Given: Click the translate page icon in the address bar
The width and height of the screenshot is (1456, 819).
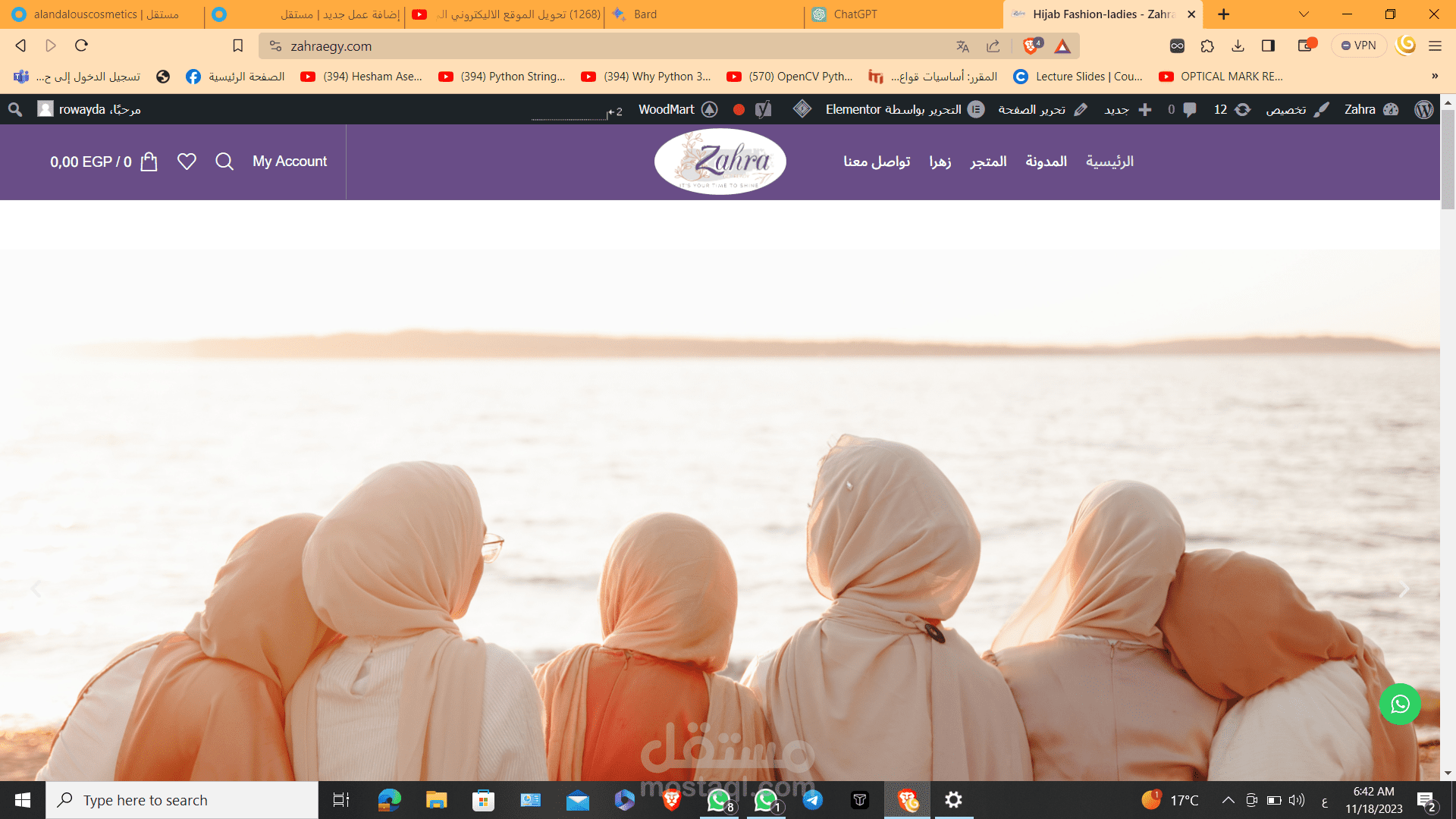Looking at the screenshot, I should (x=962, y=46).
